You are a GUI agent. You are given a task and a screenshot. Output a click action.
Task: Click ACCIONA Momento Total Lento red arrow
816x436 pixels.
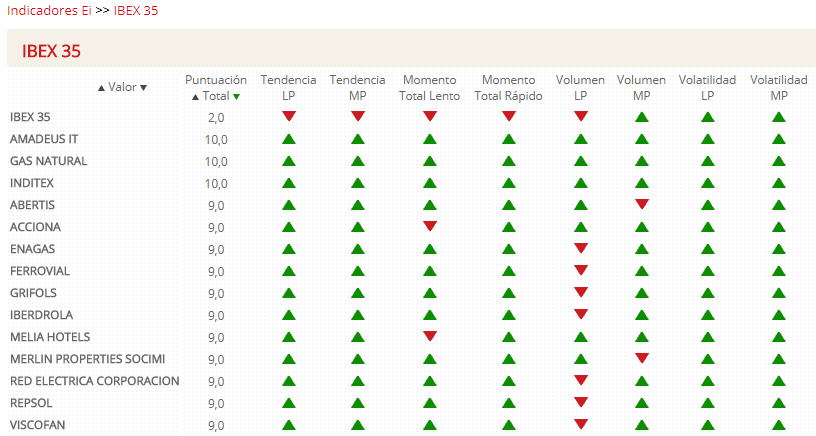(x=430, y=226)
